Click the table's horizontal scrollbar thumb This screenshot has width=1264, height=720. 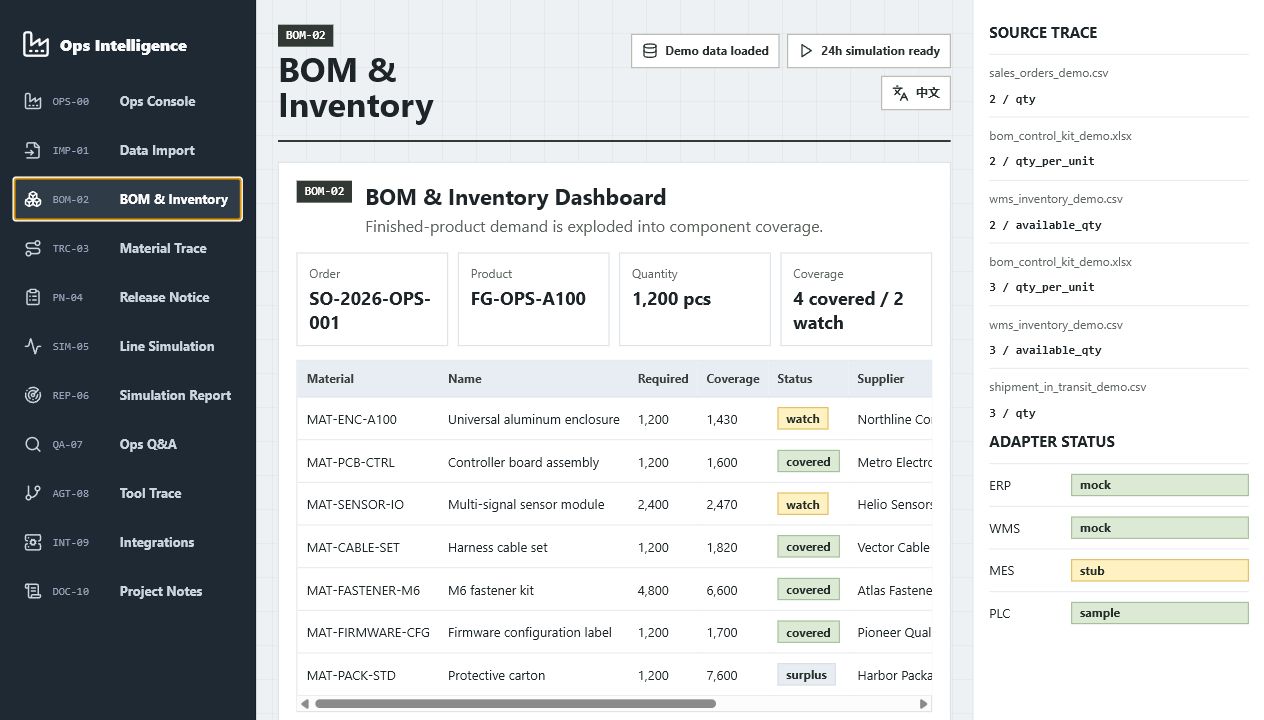coord(515,704)
